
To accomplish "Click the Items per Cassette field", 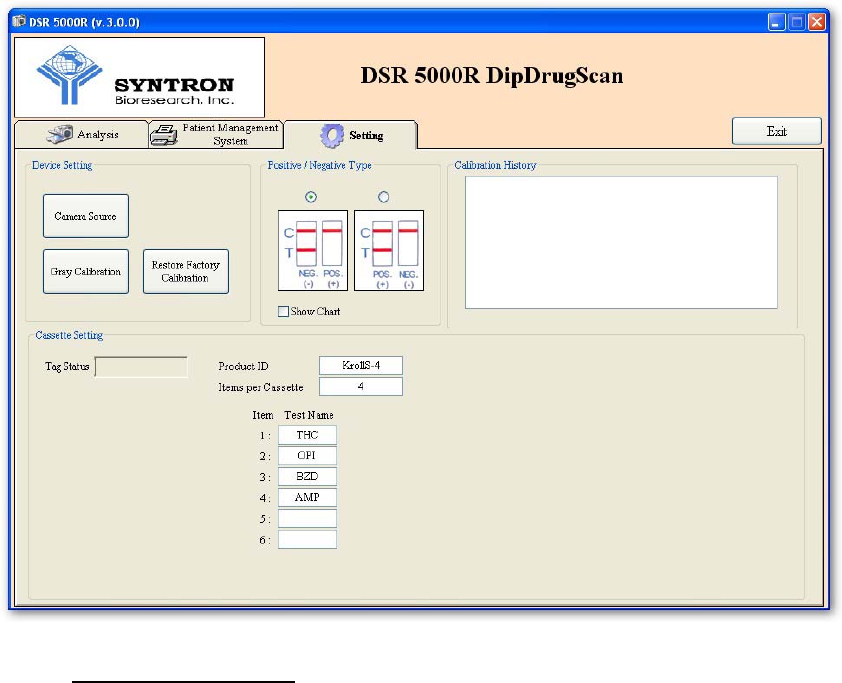I will pyautogui.click(x=361, y=387).
